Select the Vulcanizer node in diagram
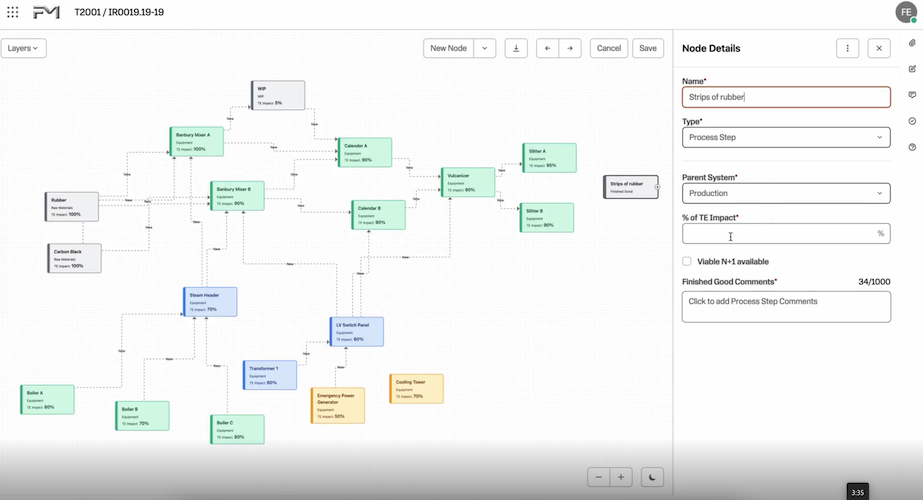Screen dimensions: 923x500 click(x=468, y=182)
